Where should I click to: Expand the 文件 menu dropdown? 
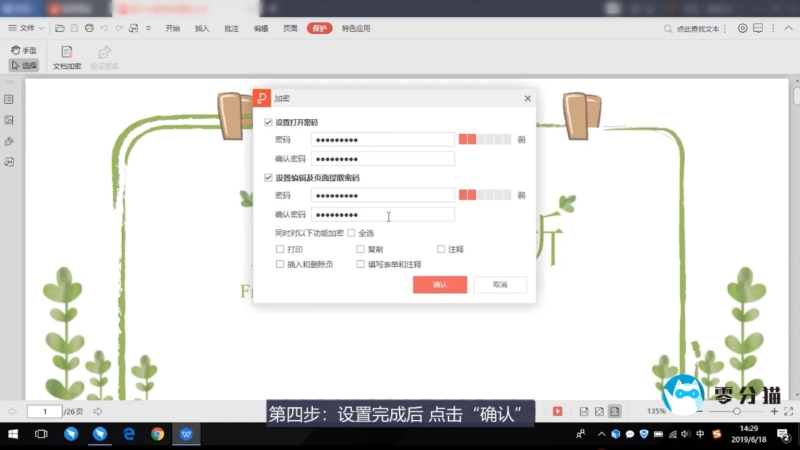click(x=30, y=28)
